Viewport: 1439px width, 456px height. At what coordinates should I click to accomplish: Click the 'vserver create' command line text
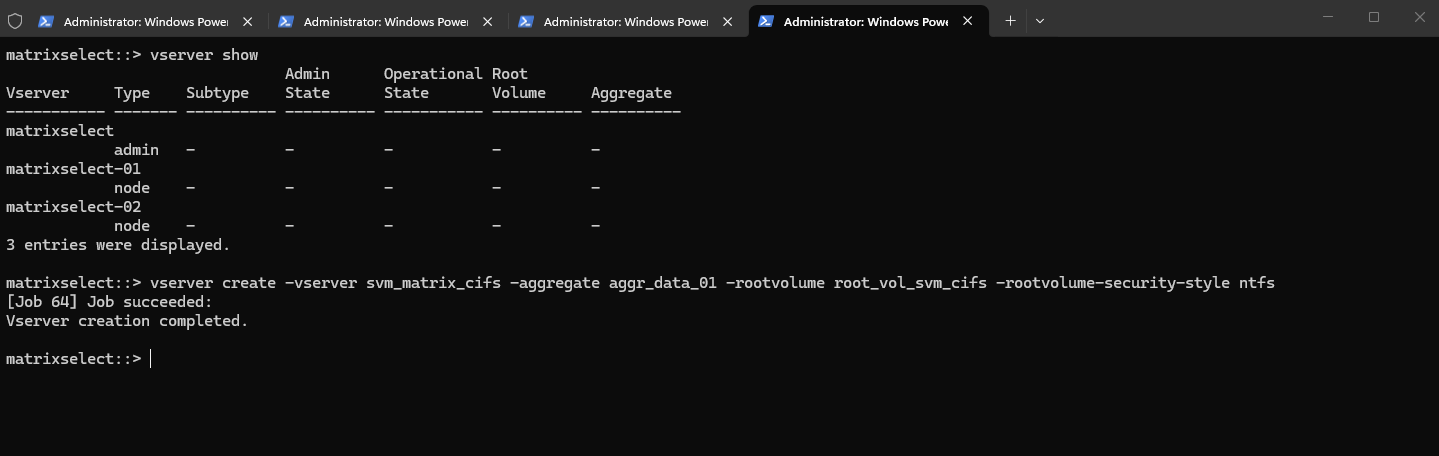640,283
